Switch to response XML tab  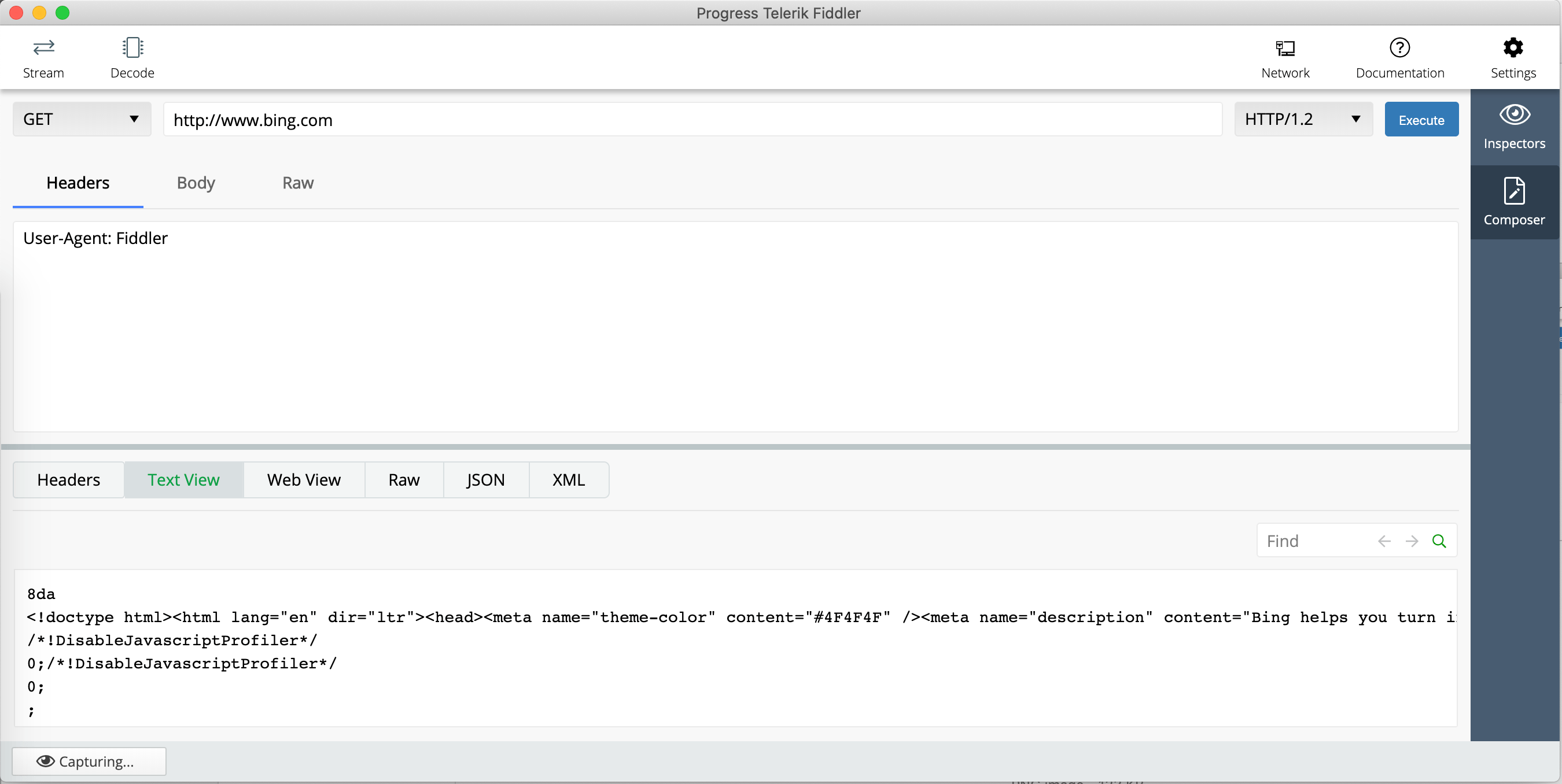click(568, 480)
